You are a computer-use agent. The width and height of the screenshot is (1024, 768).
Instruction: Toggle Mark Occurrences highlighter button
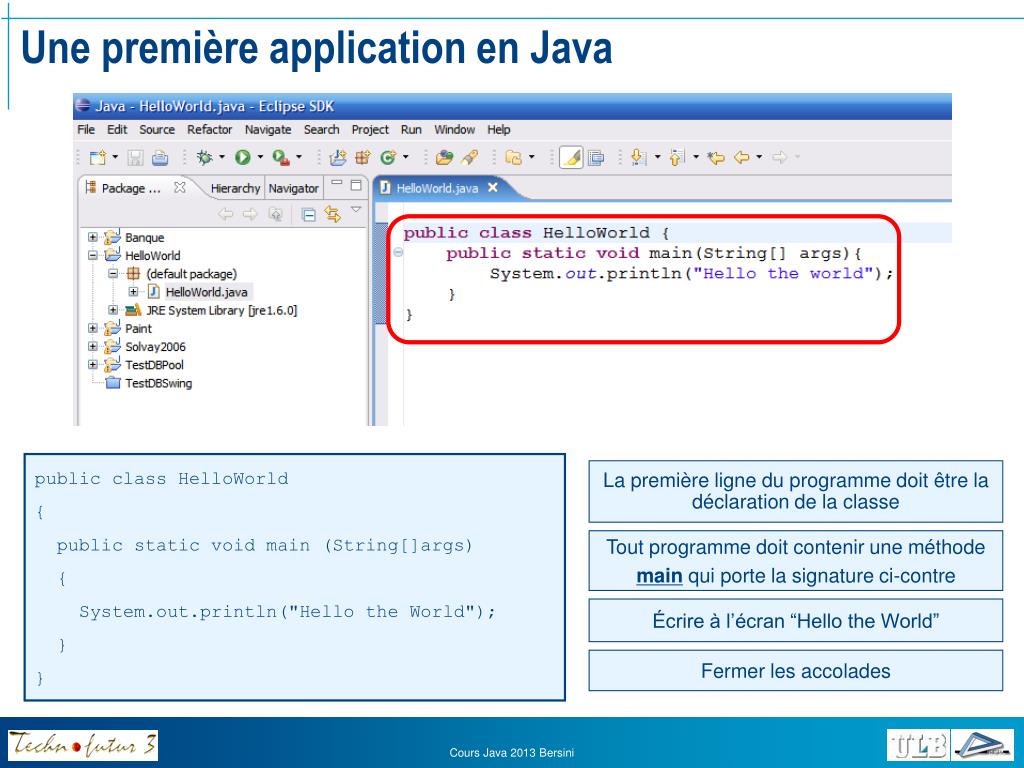[x=571, y=157]
